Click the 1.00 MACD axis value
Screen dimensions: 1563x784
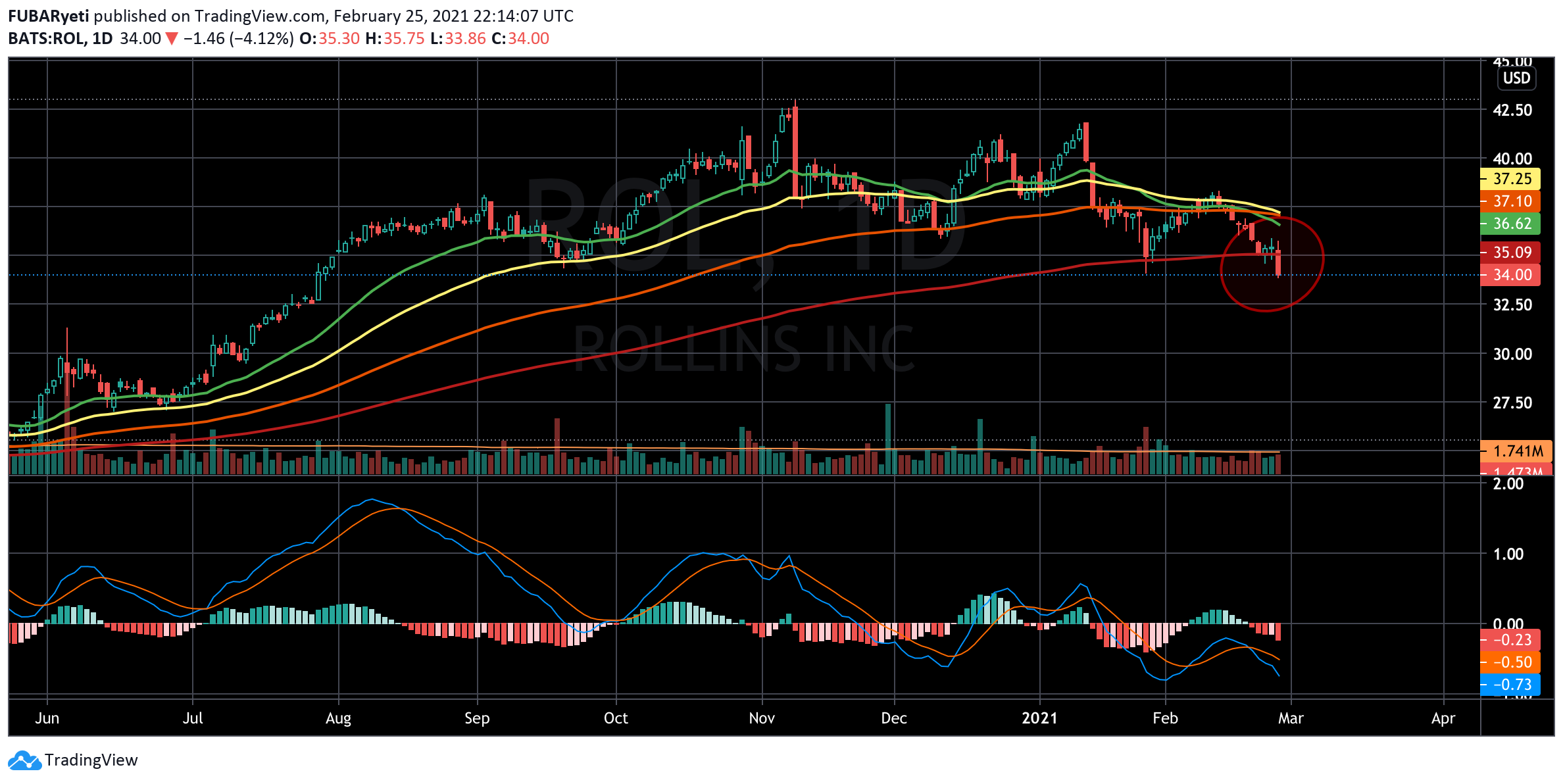[x=1508, y=554]
